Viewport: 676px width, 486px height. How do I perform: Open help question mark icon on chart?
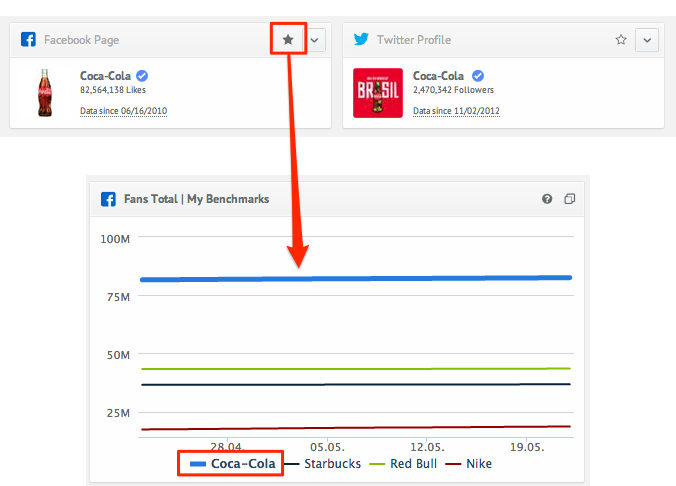click(x=547, y=199)
